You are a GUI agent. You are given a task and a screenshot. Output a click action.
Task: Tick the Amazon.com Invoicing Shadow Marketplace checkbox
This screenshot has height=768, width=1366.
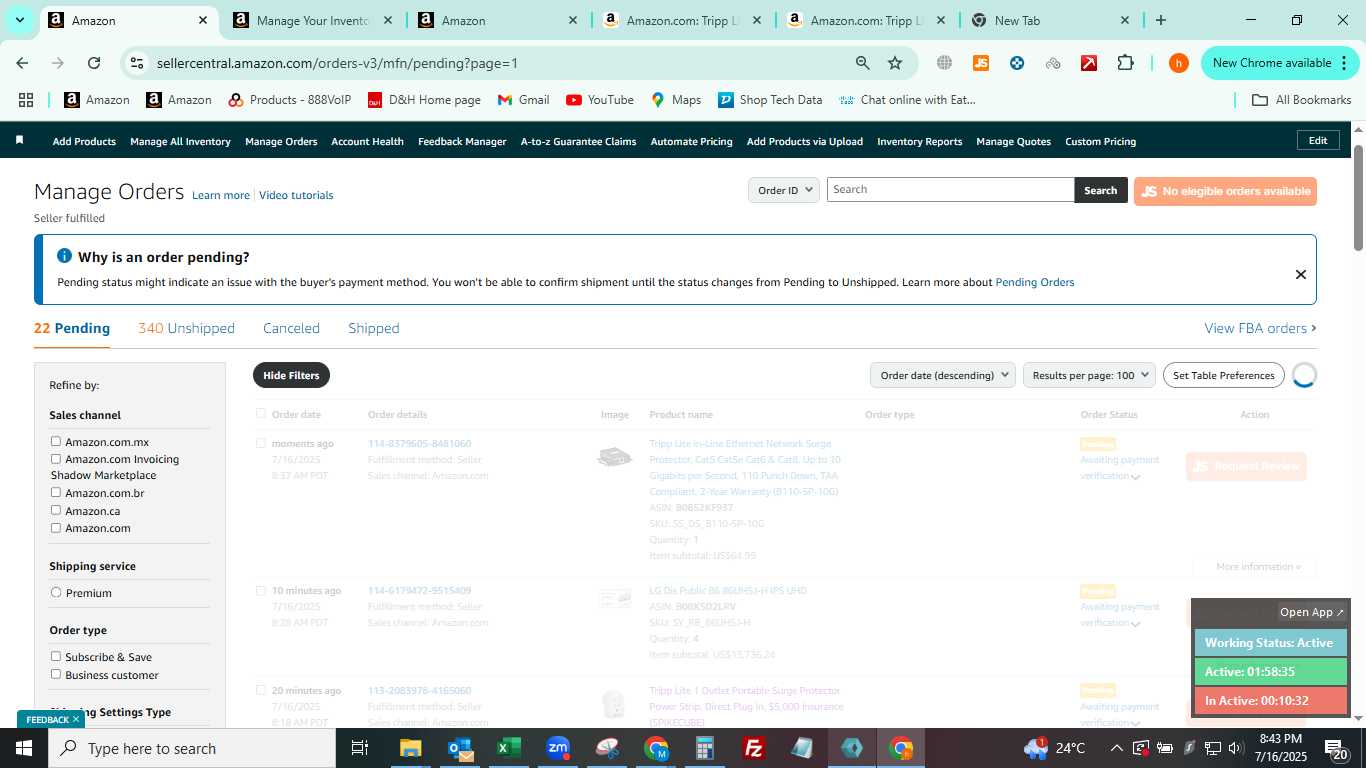[x=56, y=459]
